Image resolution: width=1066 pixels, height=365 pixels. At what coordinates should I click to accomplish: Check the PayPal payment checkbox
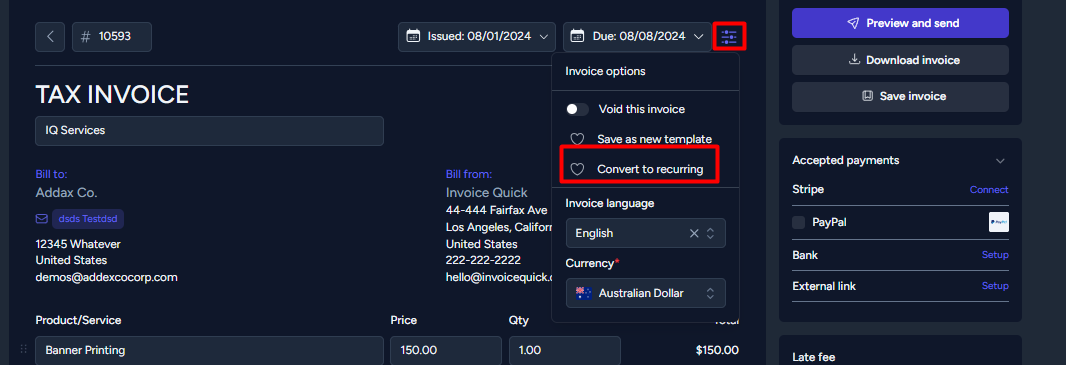tap(799, 222)
